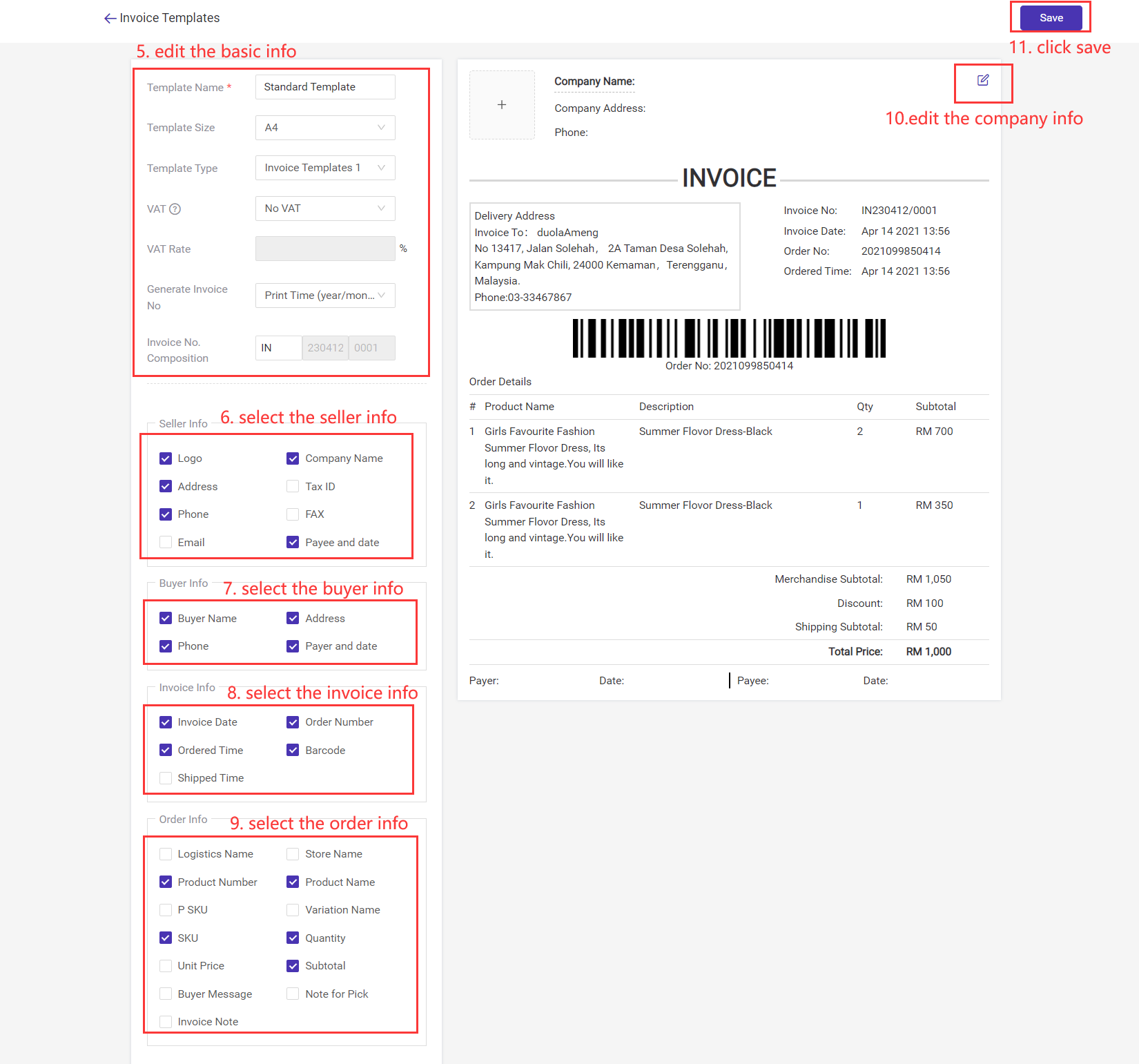Viewport: 1139px width, 1064px height.
Task: Uncheck the Barcode option in Invoice Info
Action: 293,750
